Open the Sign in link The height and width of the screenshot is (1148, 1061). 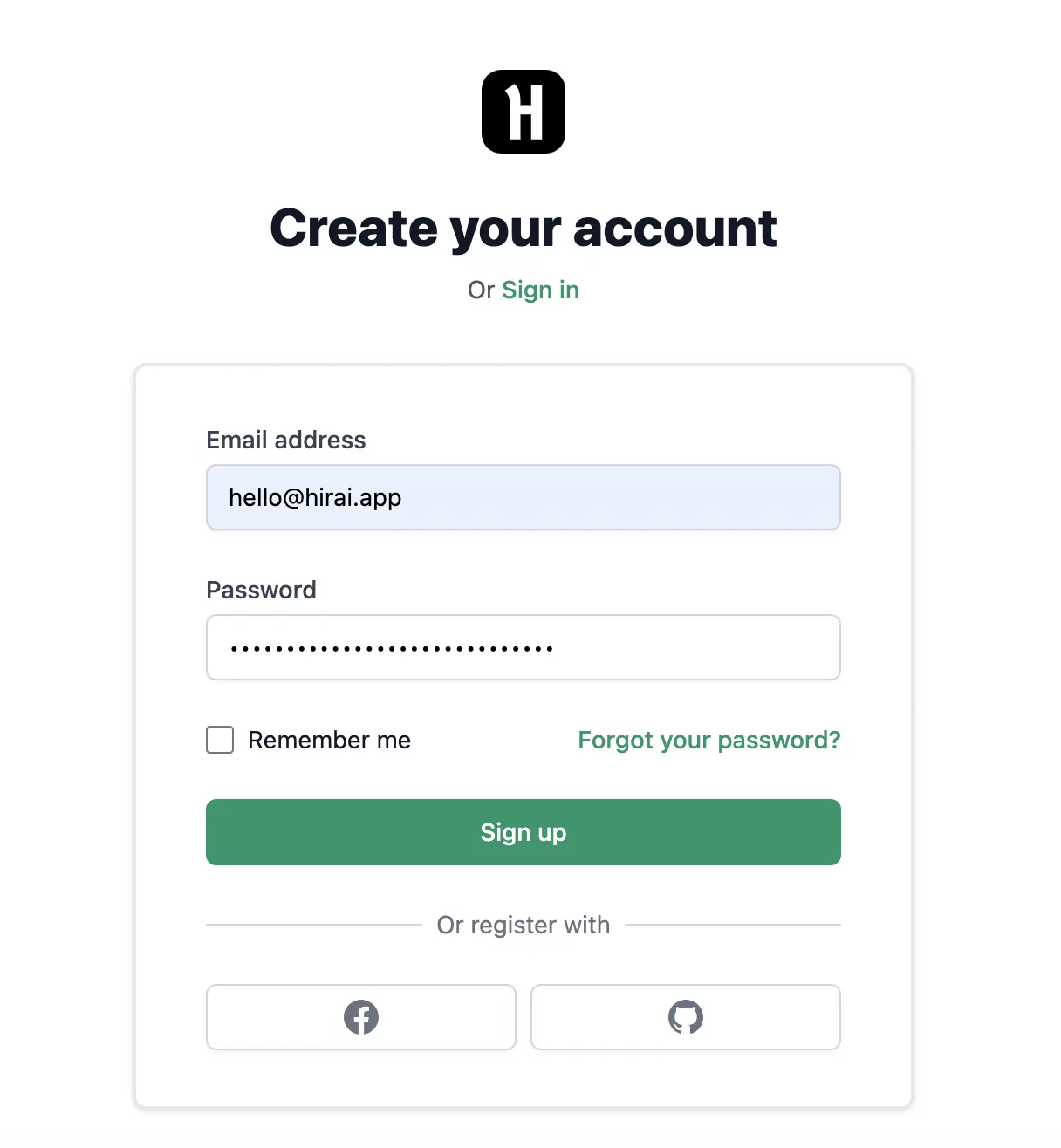540,290
